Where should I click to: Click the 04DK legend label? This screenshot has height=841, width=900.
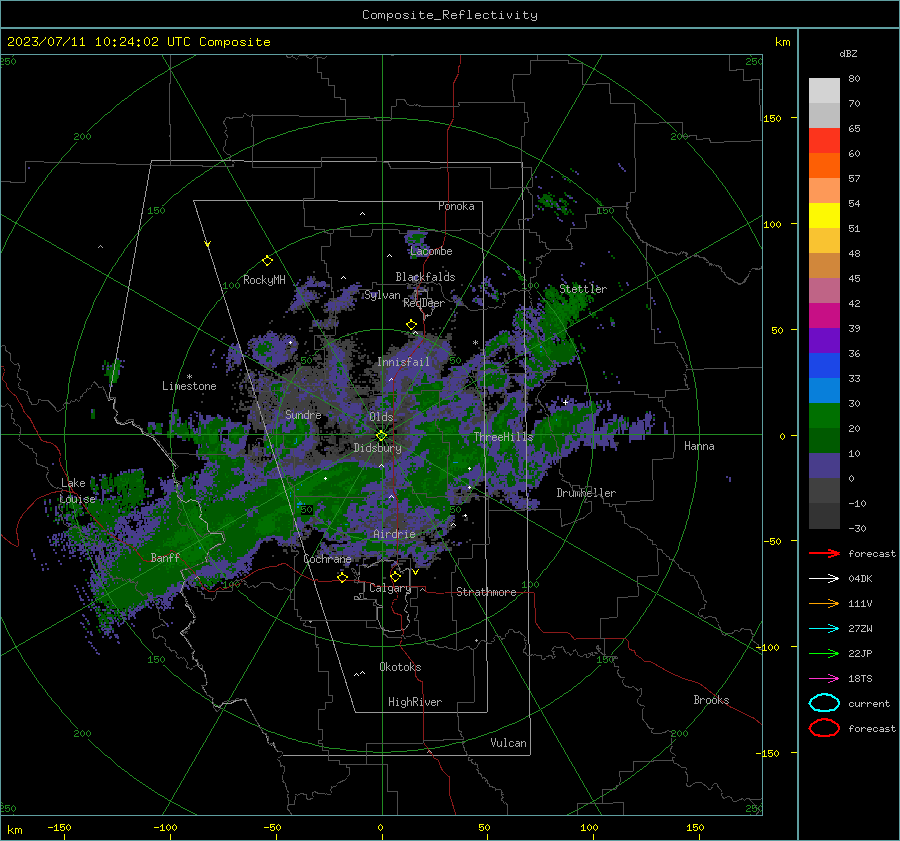coord(860,579)
